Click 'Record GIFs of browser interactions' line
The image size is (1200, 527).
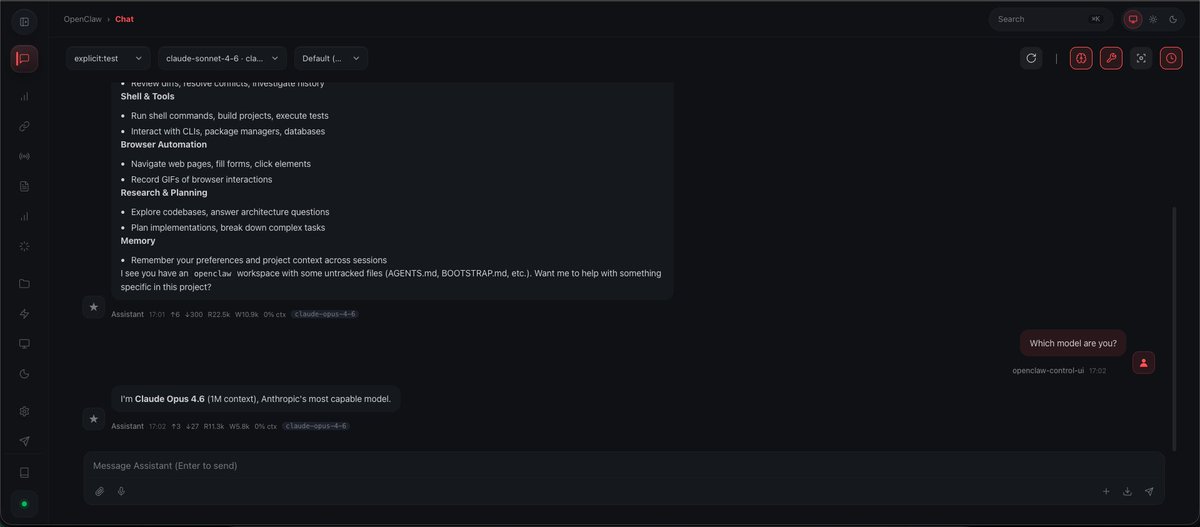202,180
